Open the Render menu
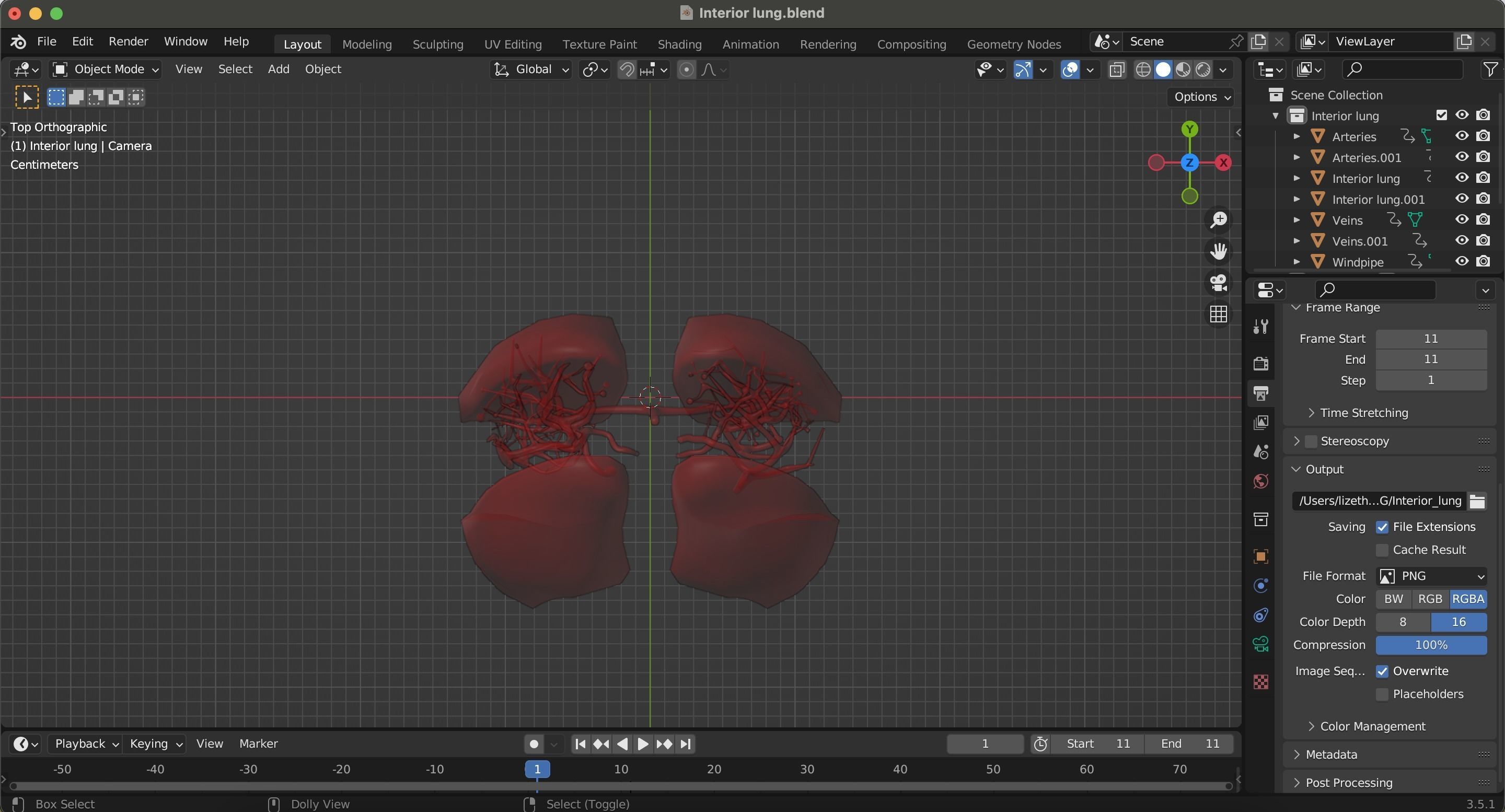 point(128,41)
